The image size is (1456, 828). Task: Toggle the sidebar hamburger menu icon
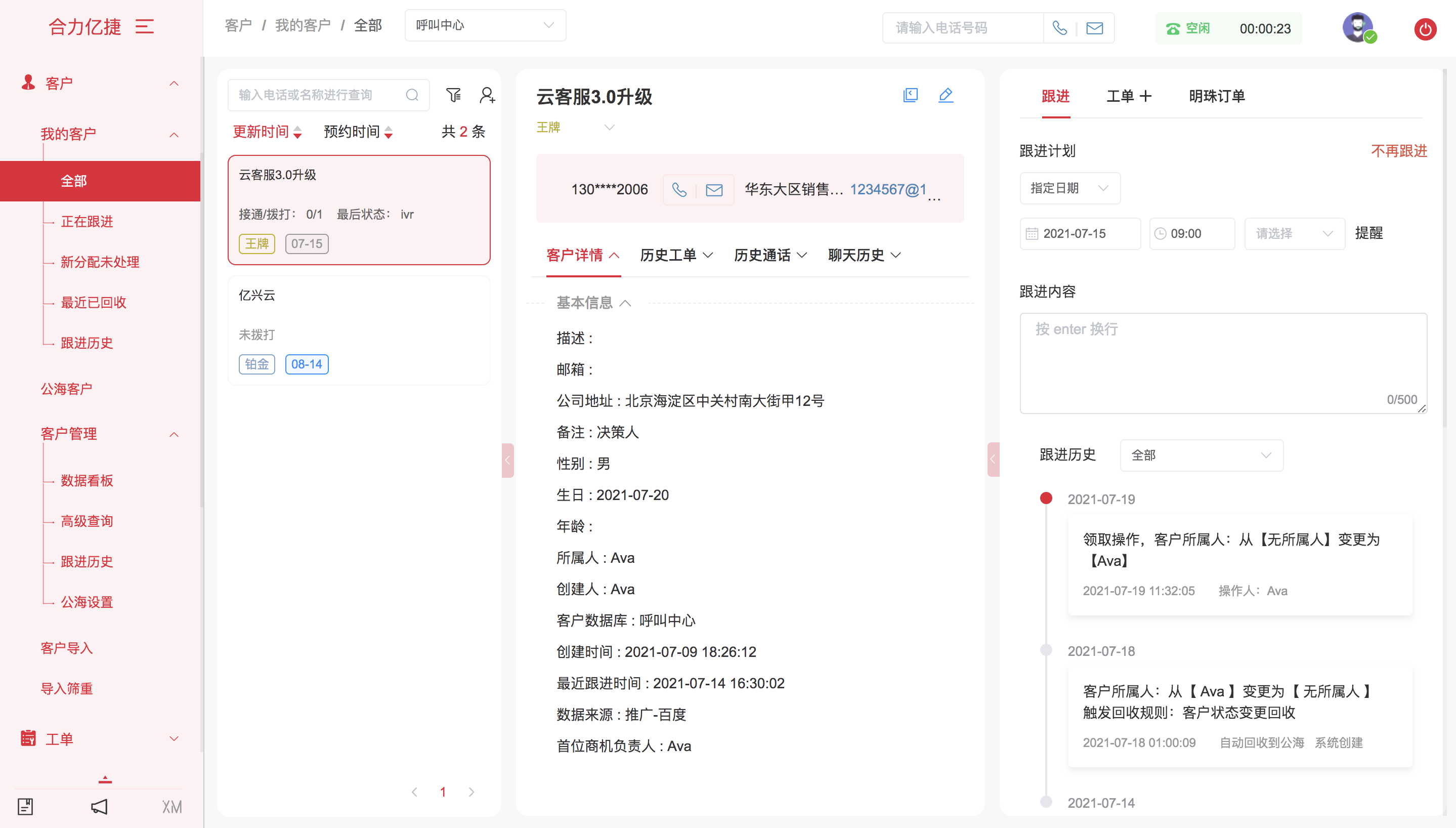tap(144, 26)
